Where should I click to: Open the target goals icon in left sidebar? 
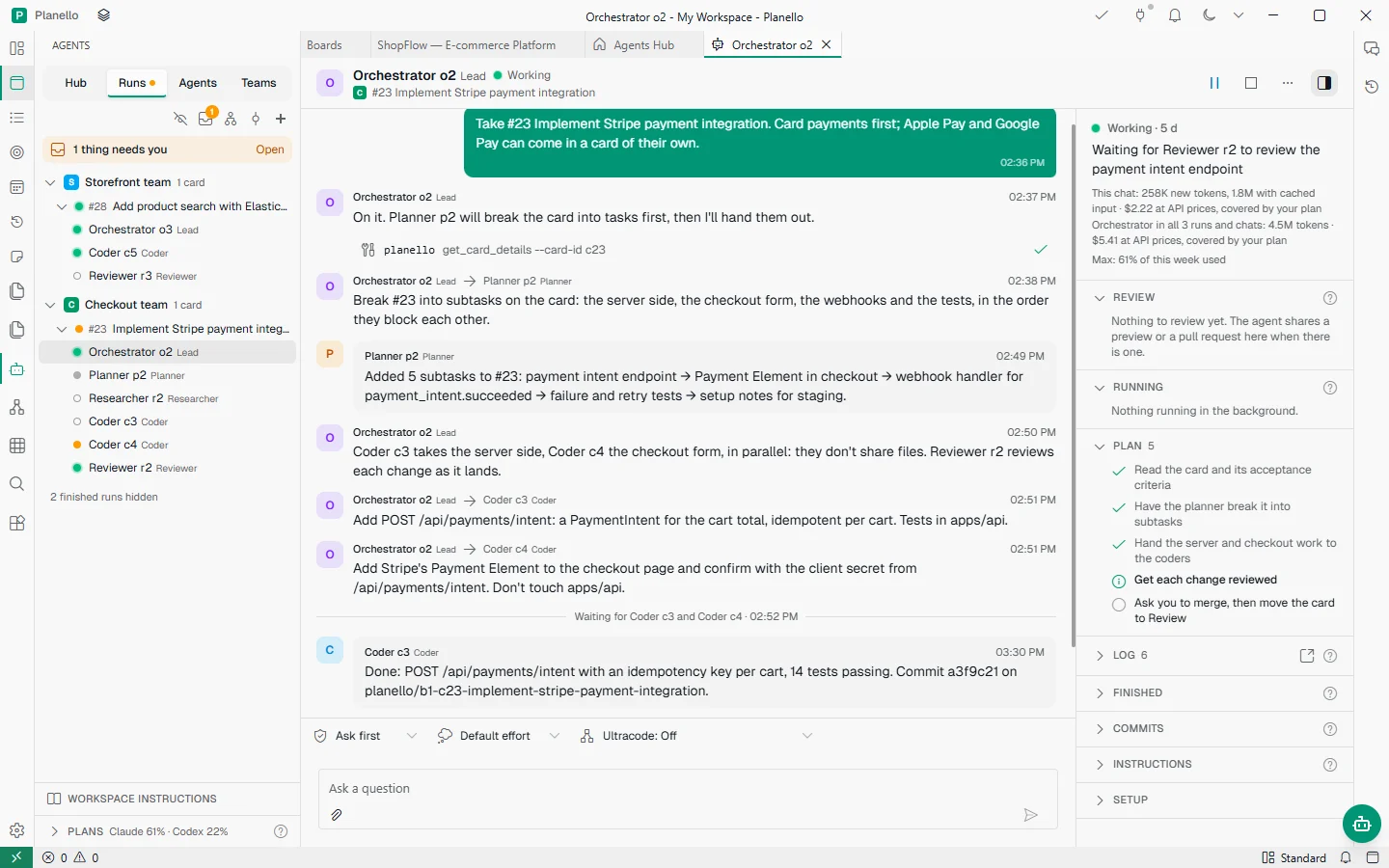pos(16,152)
